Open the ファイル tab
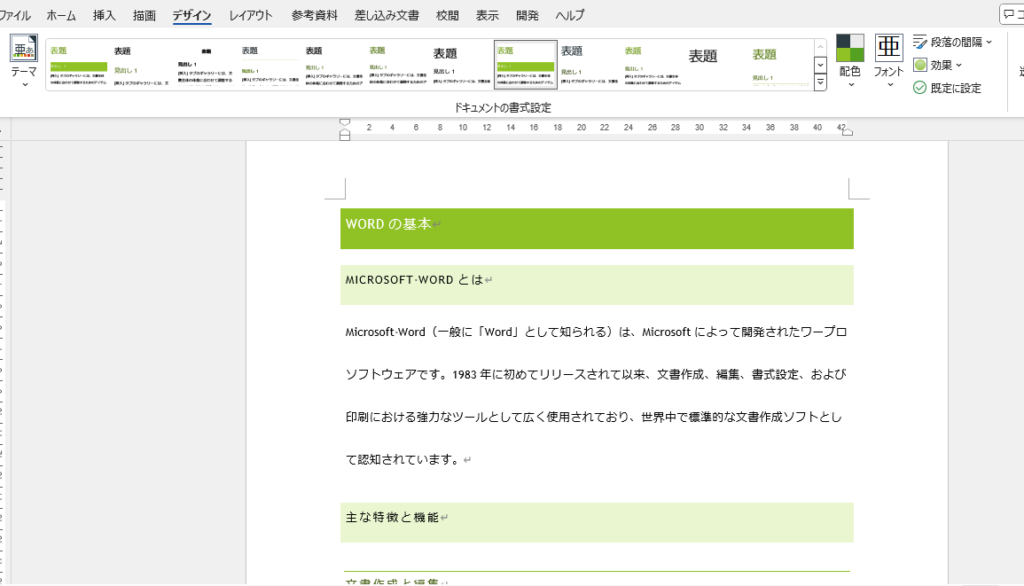Image resolution: width=1024 pixels, height=586 pixels. (14, 15)
